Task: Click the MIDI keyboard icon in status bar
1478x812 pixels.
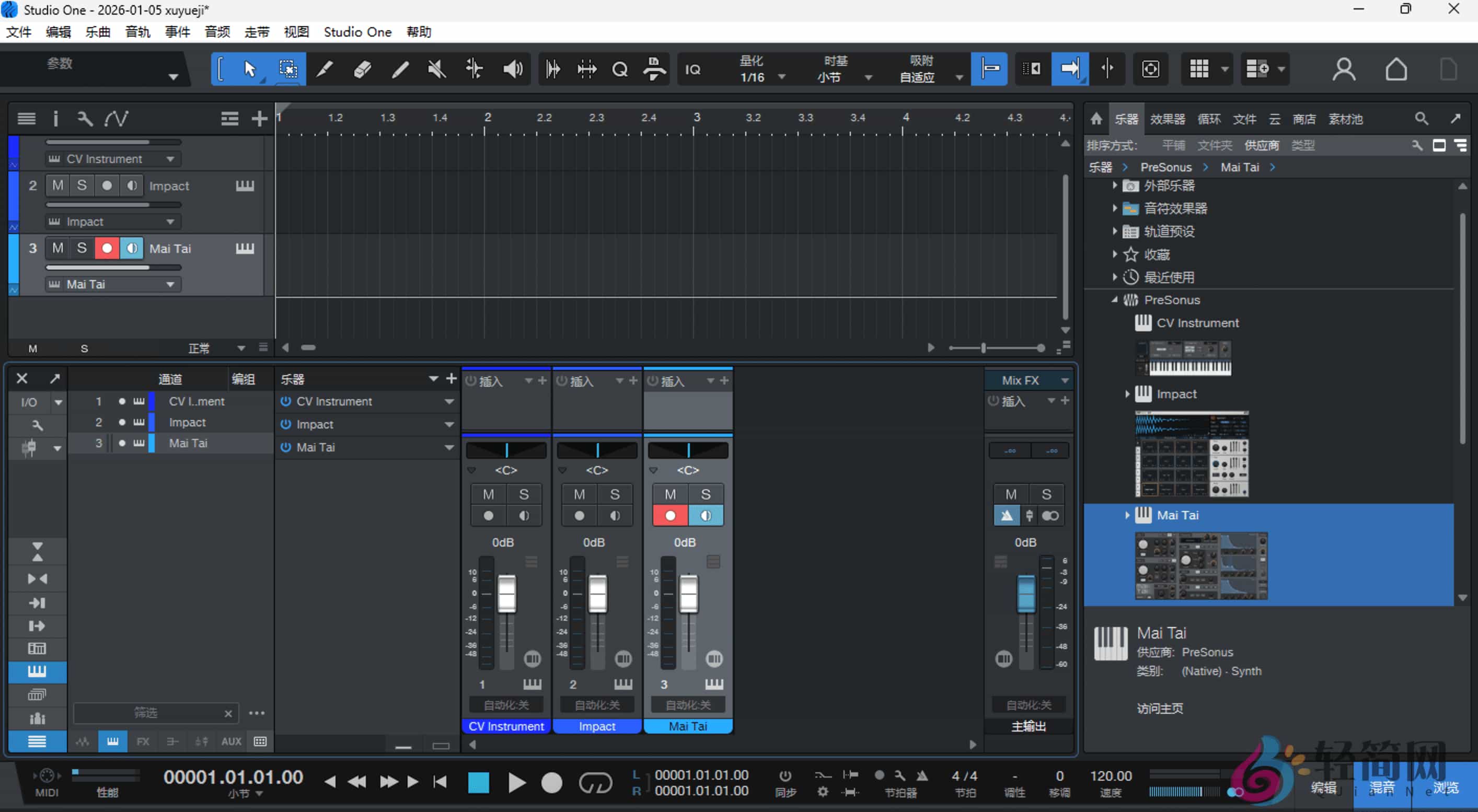Action: click(x=47, y=775)
